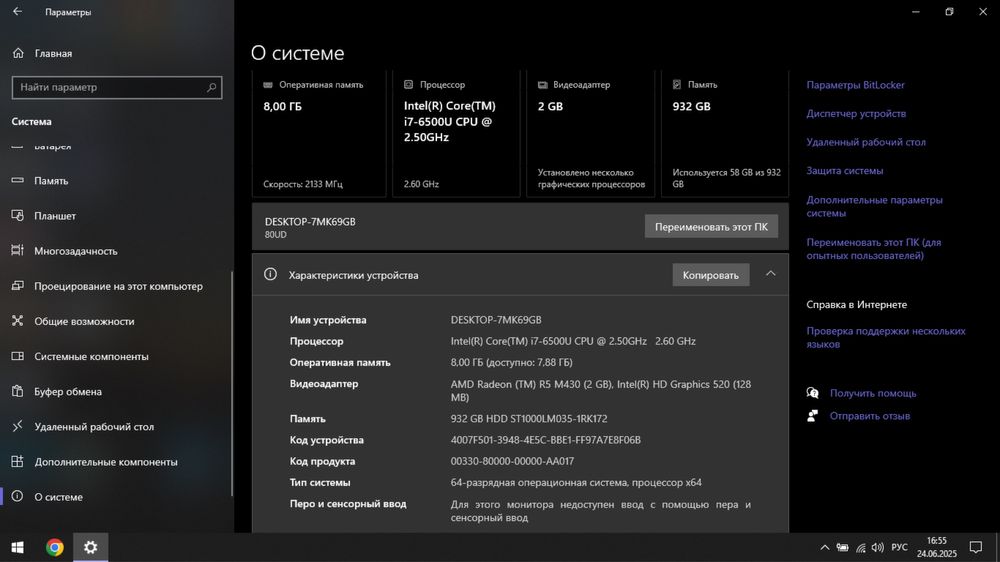Click the Планшет tablet icon
This screenshot has width=1000, height=562.
[17, 216]
